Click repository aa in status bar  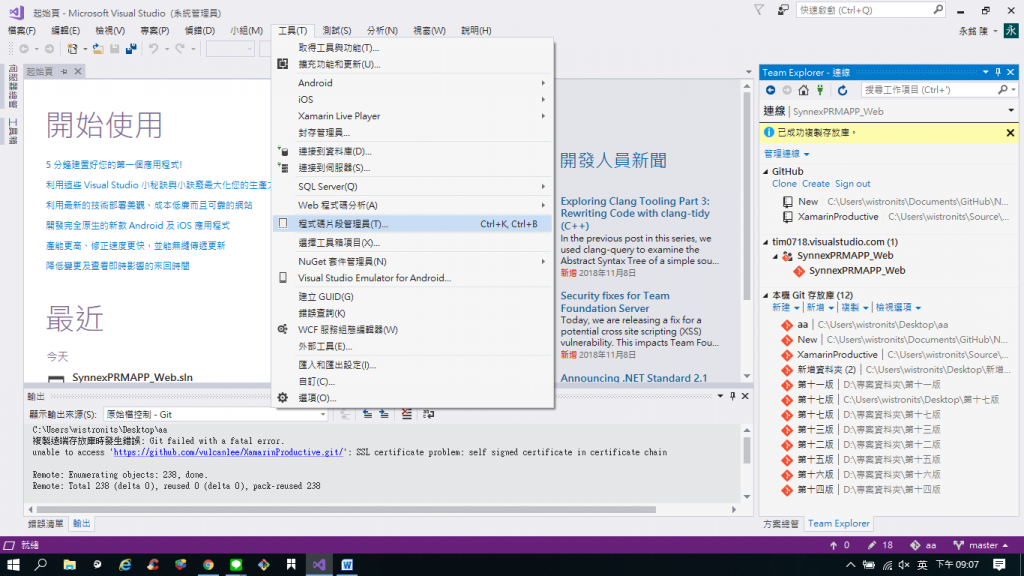click(923, 545)
